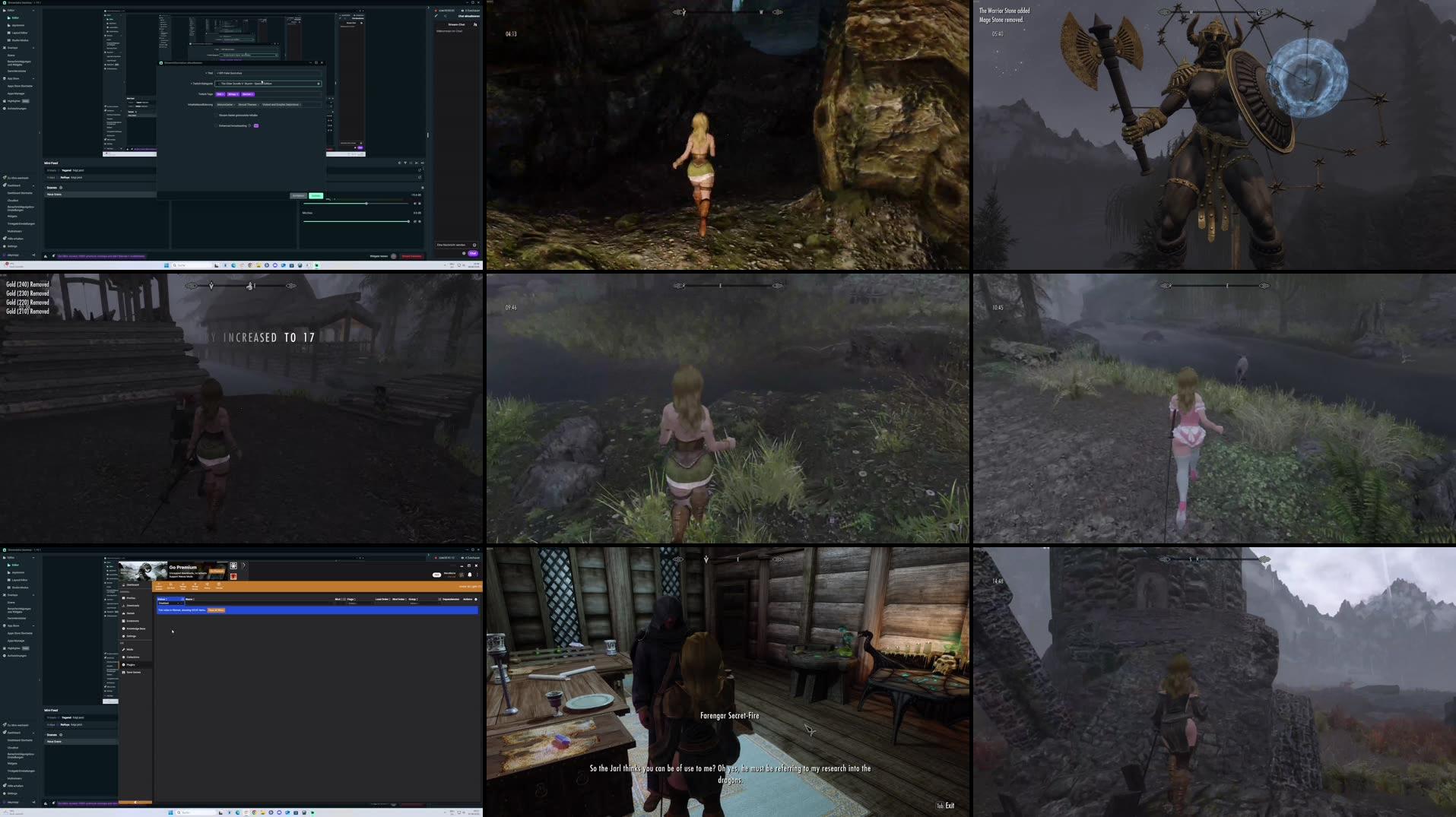Open the frame showing Gold Removed messages
The image size is (1456, 817).
(241, 408)
